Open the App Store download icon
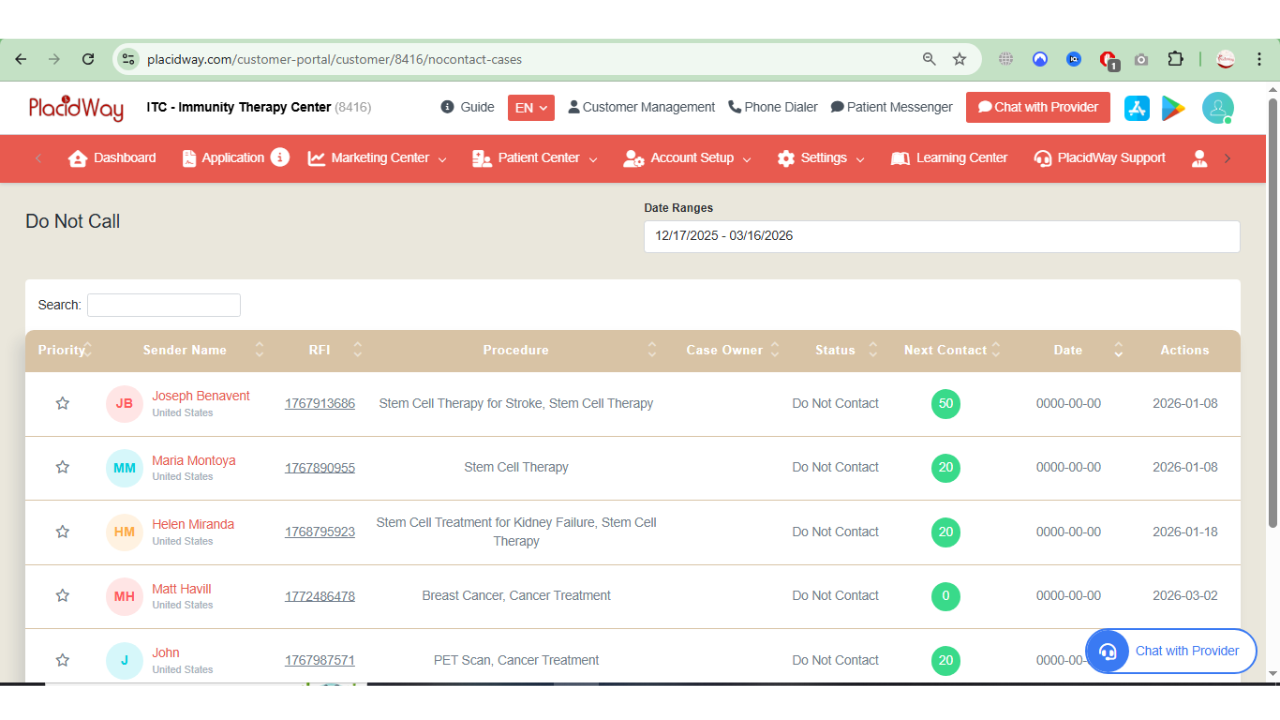 pyautogui.click(x=1137, y=108)
